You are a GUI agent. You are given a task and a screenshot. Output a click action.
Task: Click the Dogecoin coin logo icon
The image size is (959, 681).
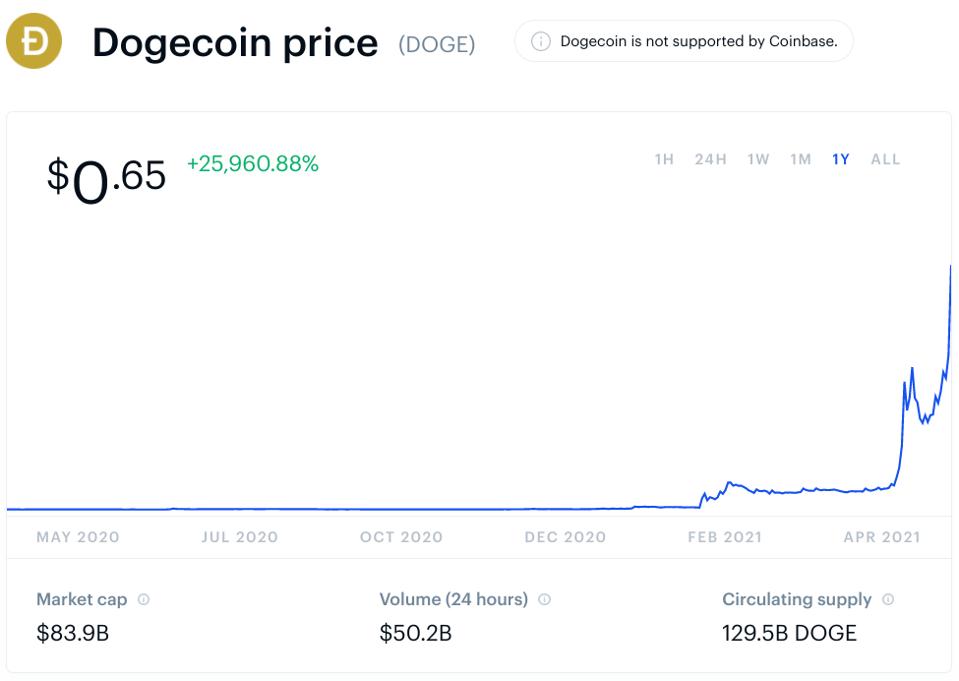pyautogui.click(x=34, y=42)
